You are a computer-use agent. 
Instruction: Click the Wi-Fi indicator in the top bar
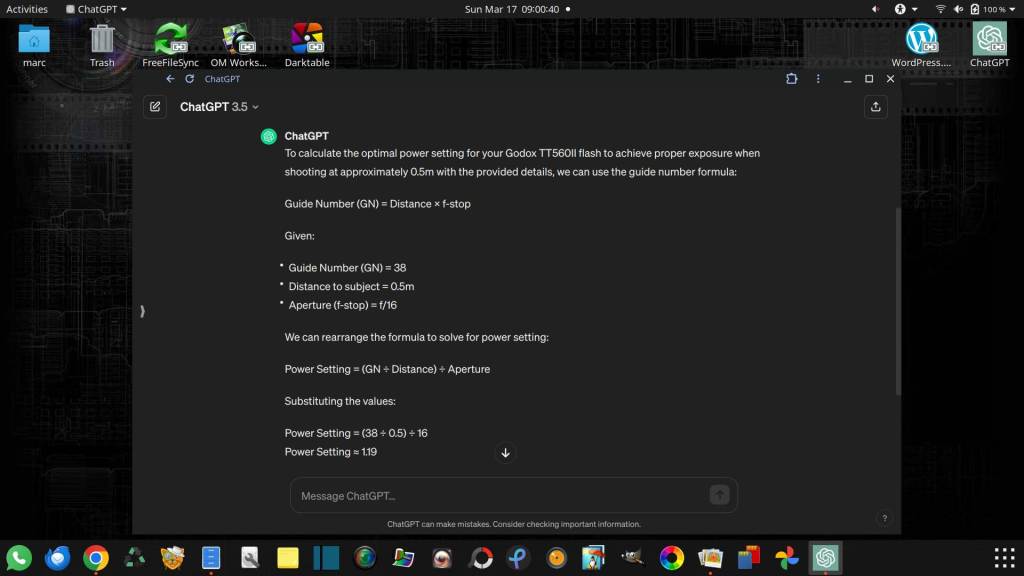[940, 9]
